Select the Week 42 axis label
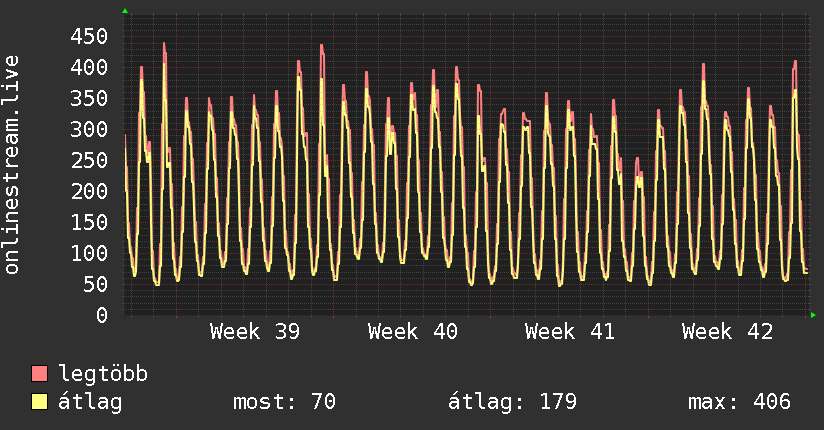This screenshot has height=430, width=824. point(727,332)
